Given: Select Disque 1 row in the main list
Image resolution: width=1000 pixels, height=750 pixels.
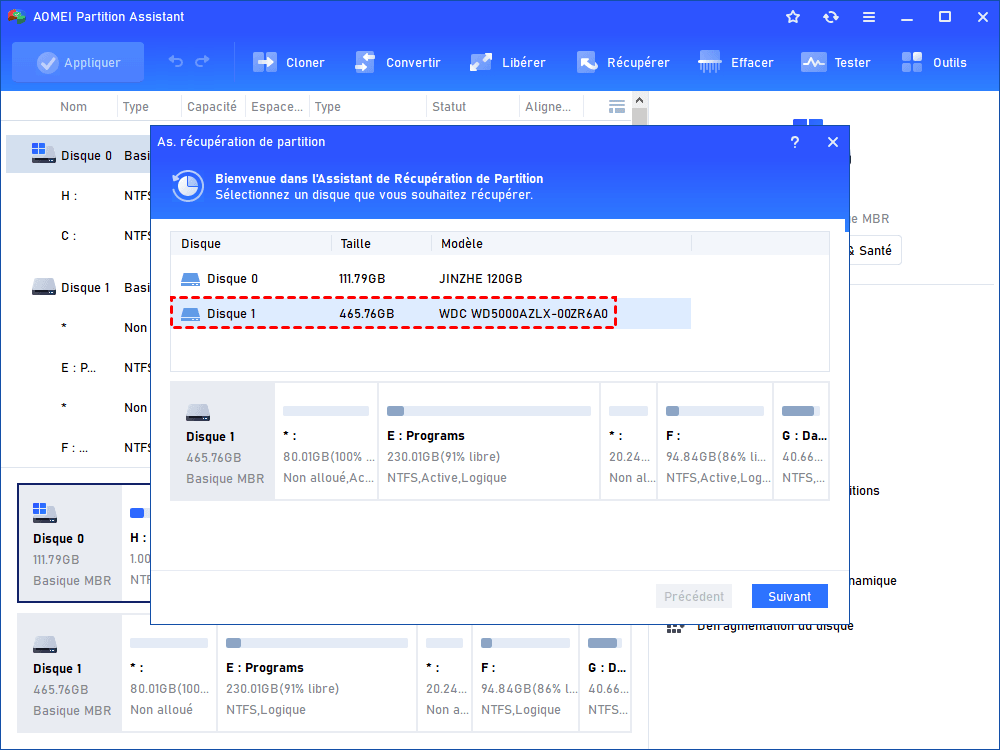Looking at the screenshot, I should click(78, 288).
